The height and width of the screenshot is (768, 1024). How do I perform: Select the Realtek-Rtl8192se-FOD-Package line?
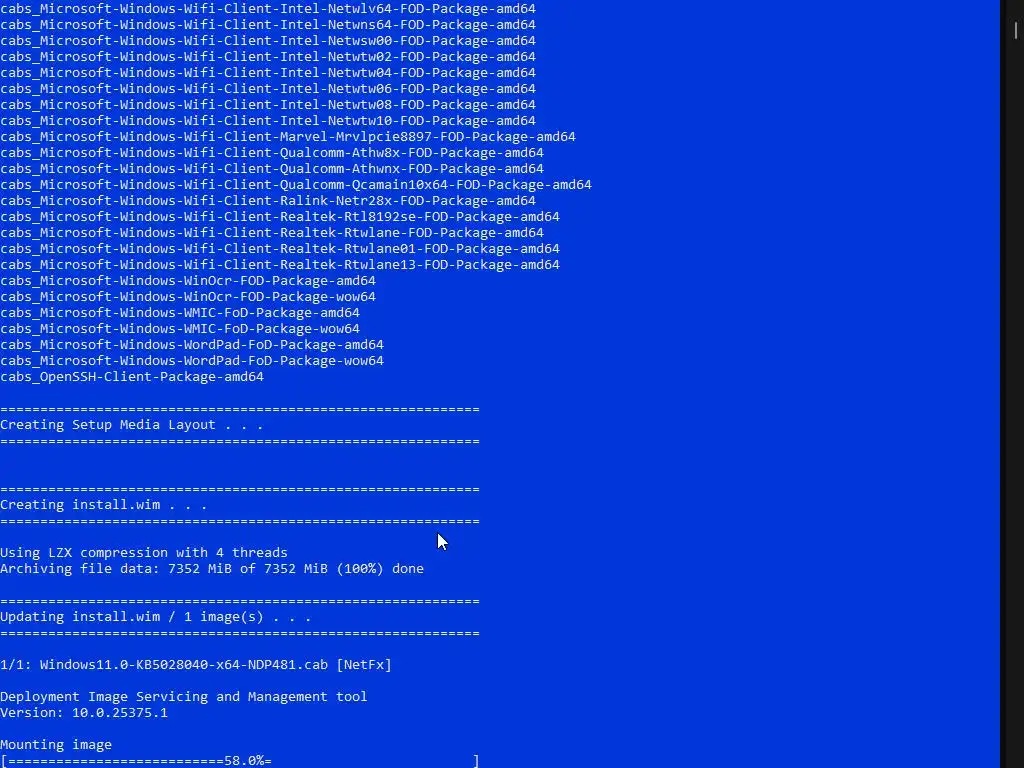pos(280,217)
